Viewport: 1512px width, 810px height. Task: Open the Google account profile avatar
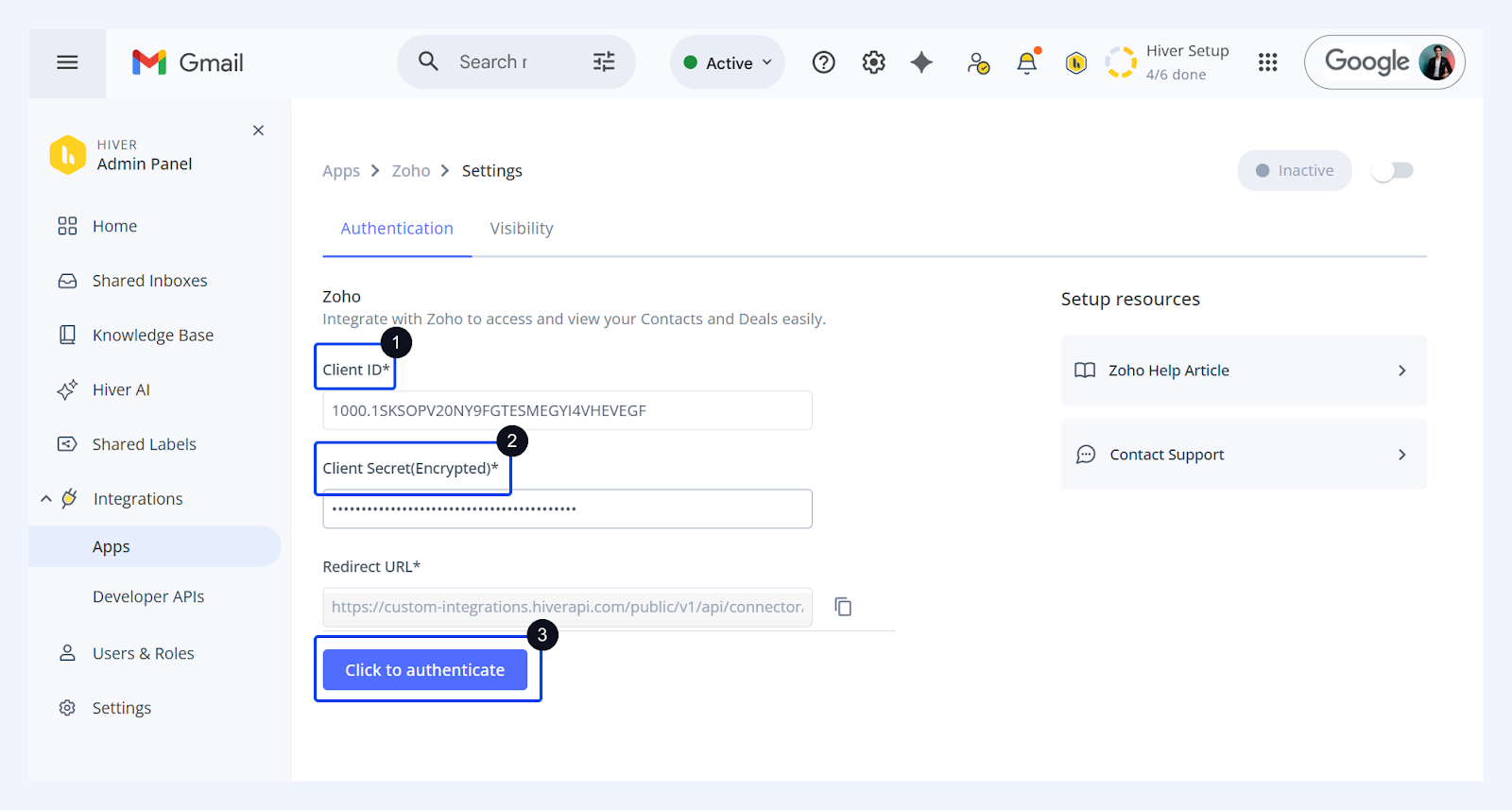(1436, 62)
